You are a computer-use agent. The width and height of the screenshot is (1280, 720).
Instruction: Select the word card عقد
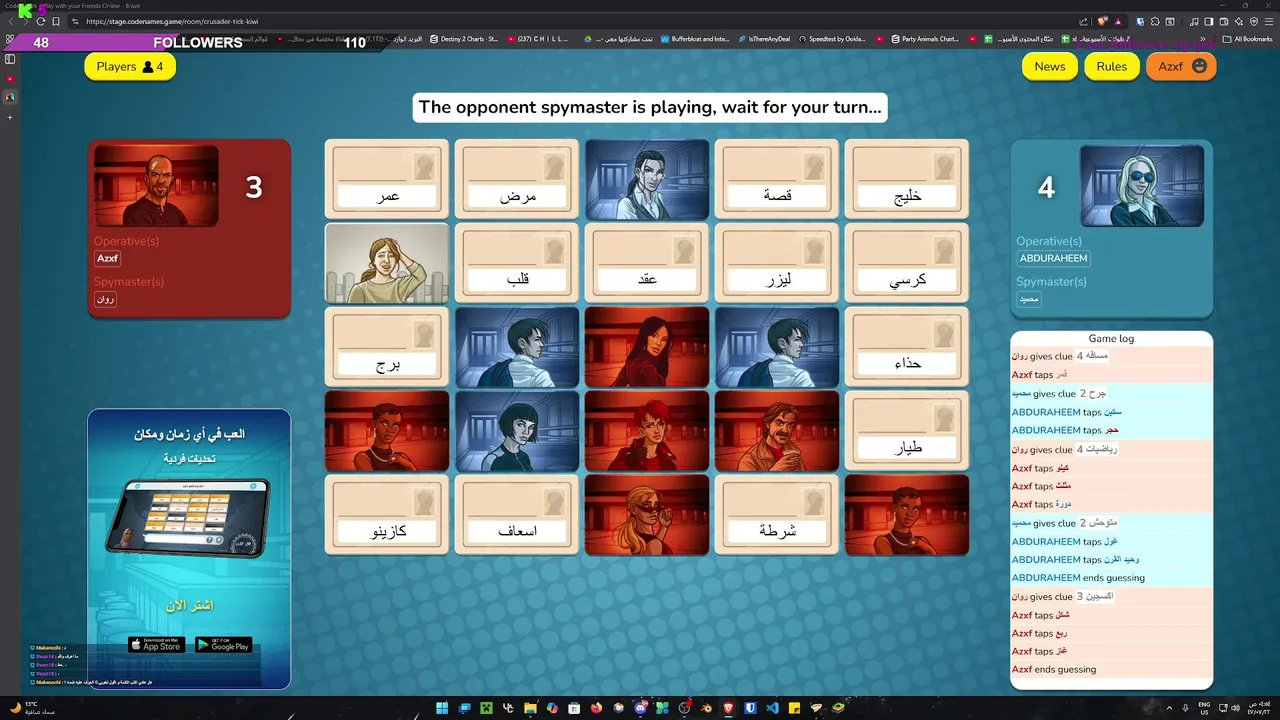[647, 263]
